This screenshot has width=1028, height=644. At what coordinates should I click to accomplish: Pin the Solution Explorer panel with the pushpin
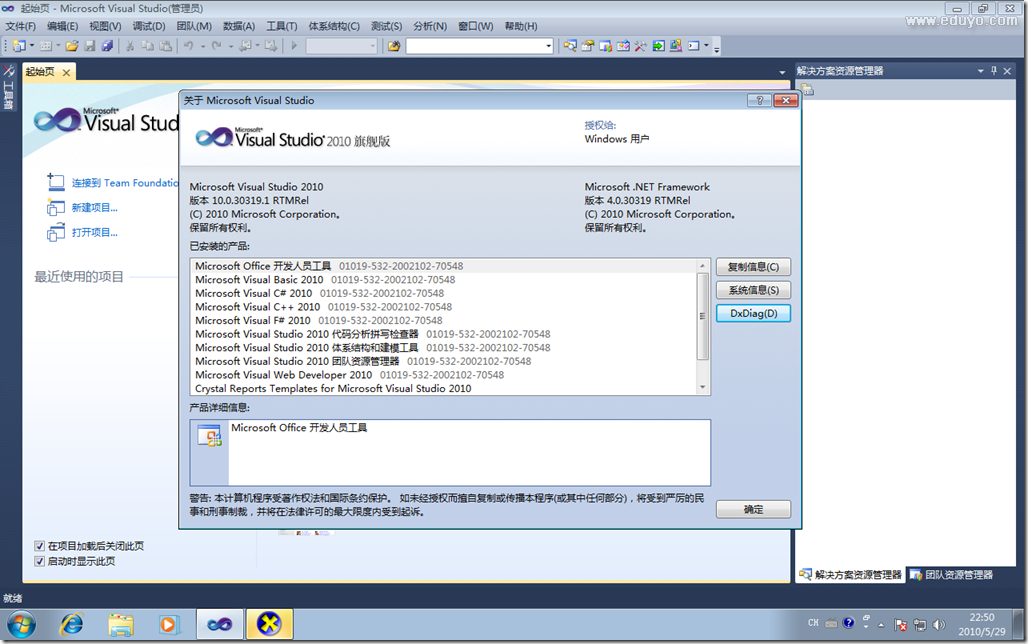tap(993, 71)
